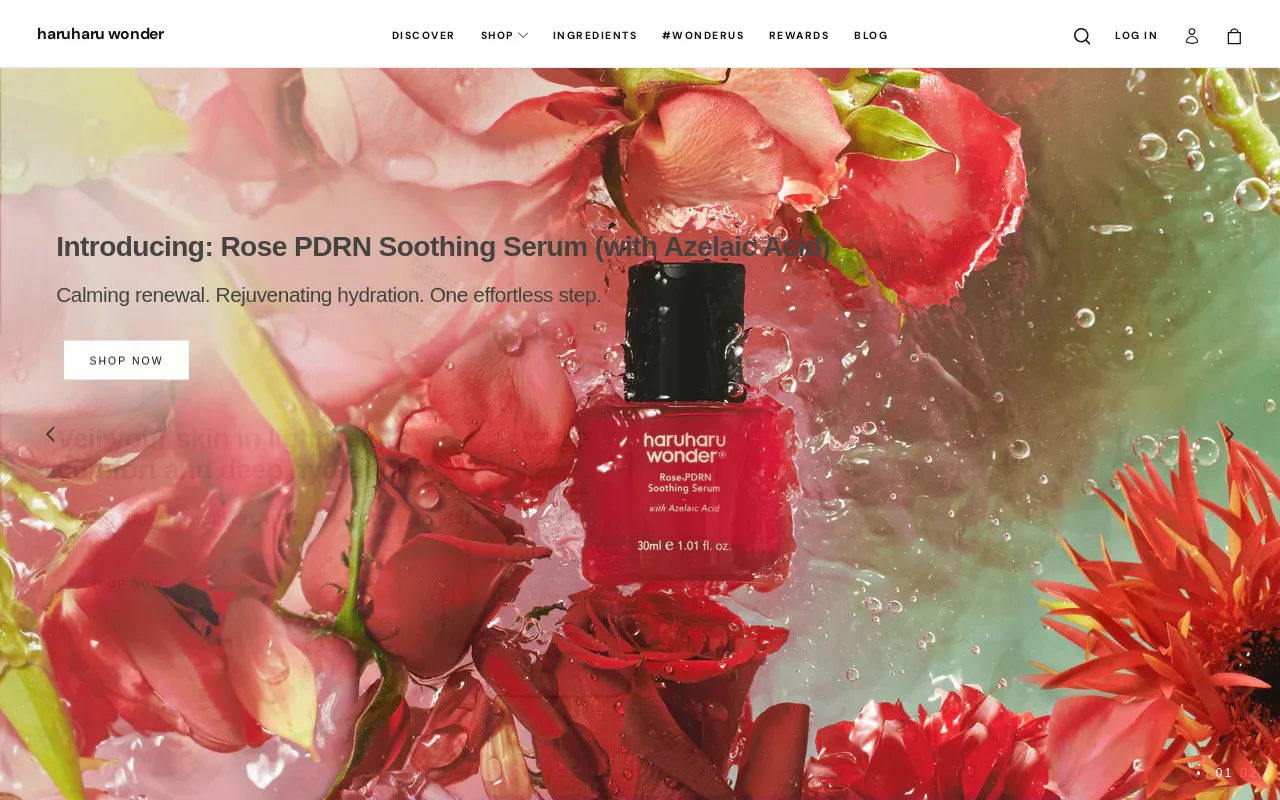Open the search magnifier icon
Viewport: 1280px width, 800px height.
pyautogui.click(x=1082, y=36)
